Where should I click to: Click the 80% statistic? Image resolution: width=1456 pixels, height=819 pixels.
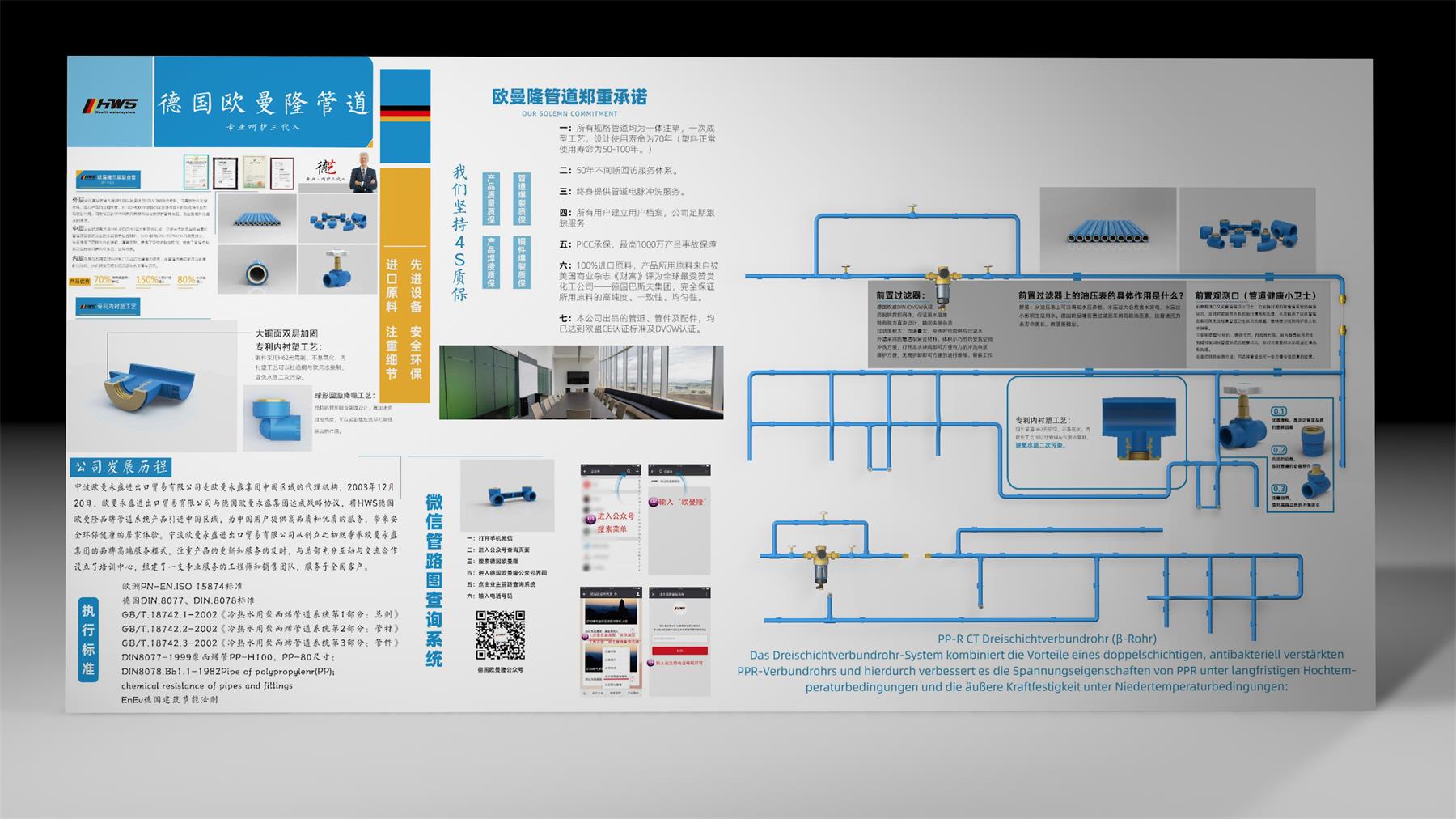(187, 280)
